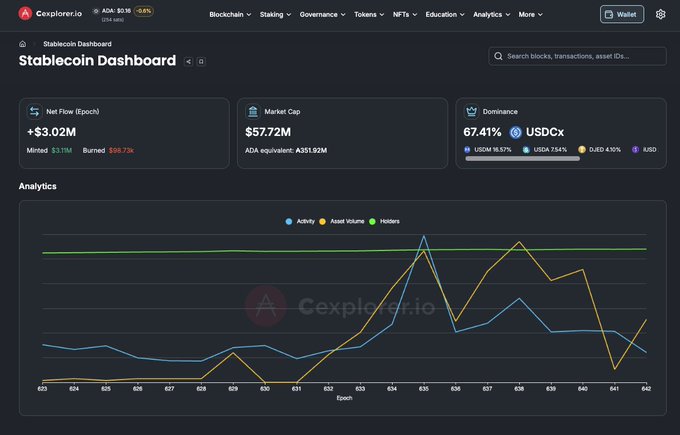Expand the Tokens menu
Screen dimensions: 680x435
(369, 14)
